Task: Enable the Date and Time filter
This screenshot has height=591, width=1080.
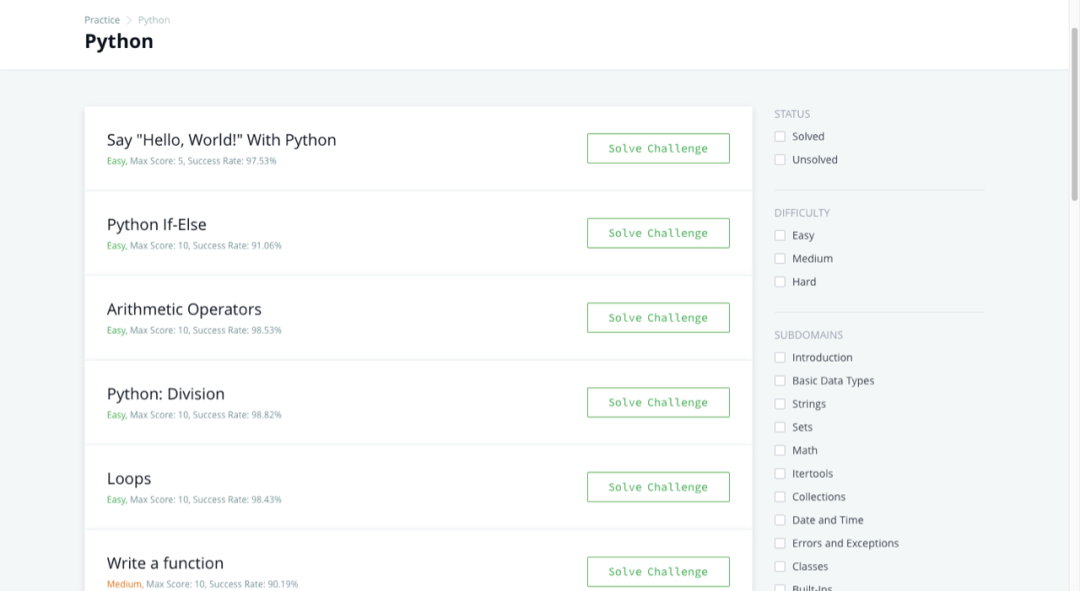Action: click(x=780, y=520)
